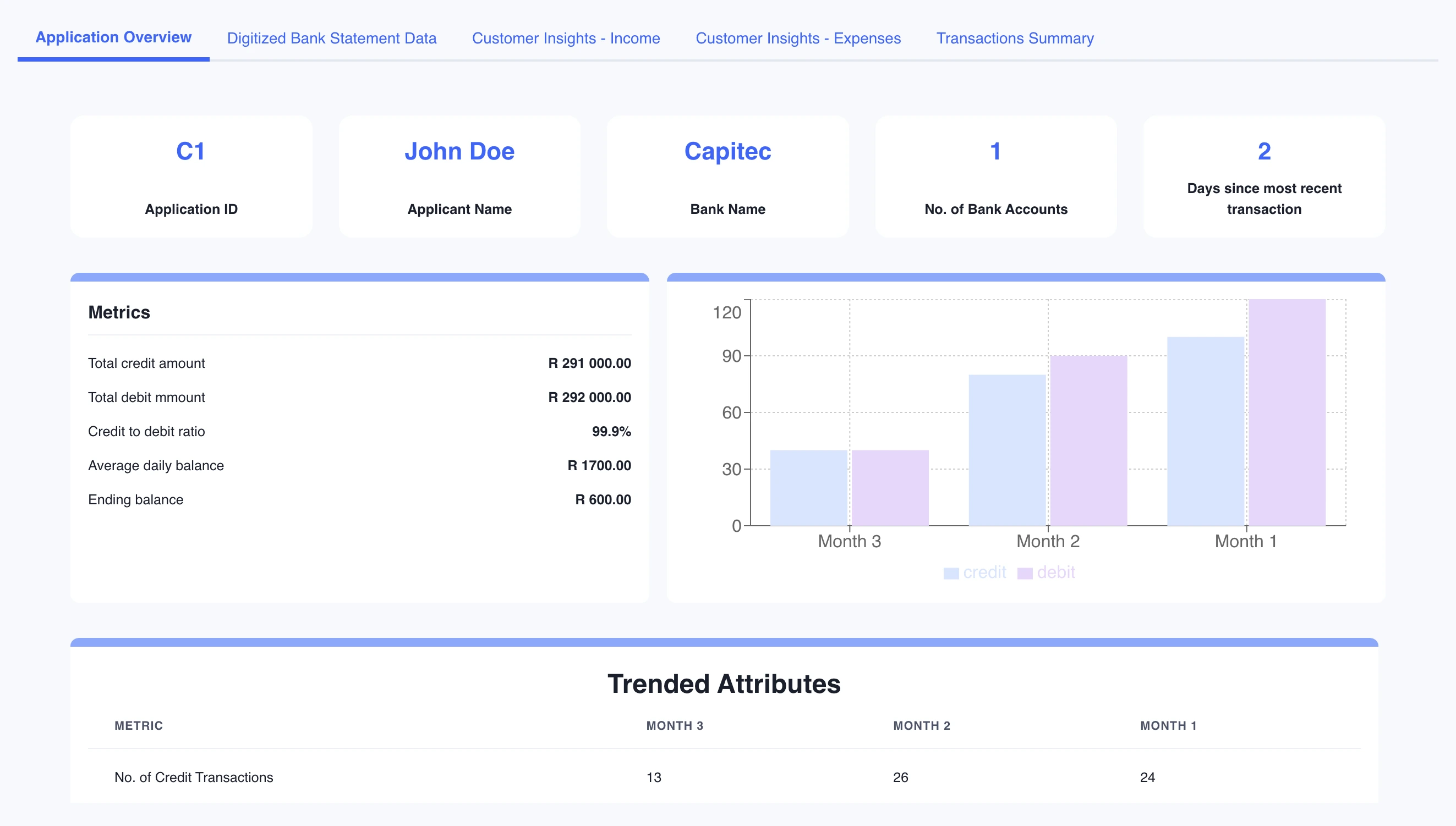
Task: Click Total debit mmount label
Action: [x=146, y=397]
